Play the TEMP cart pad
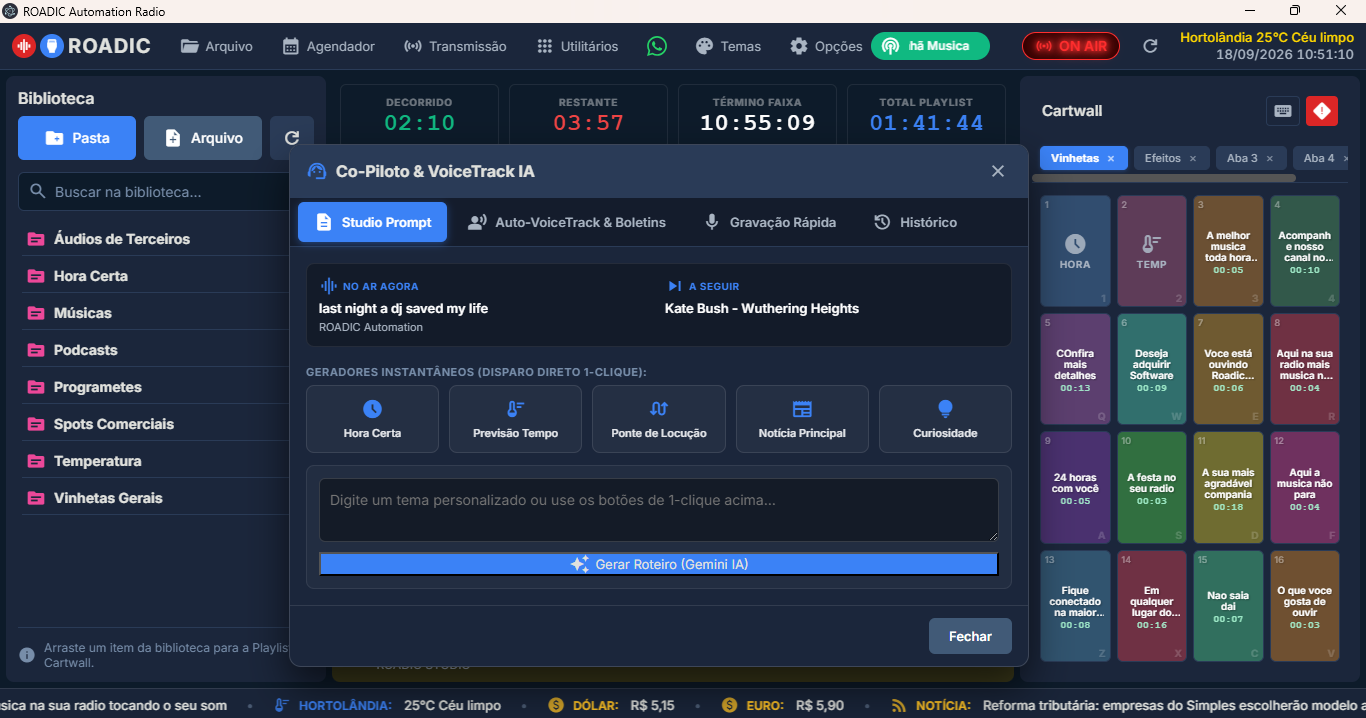Screen dimensions: 1366x718 (x=1152, y=251)
